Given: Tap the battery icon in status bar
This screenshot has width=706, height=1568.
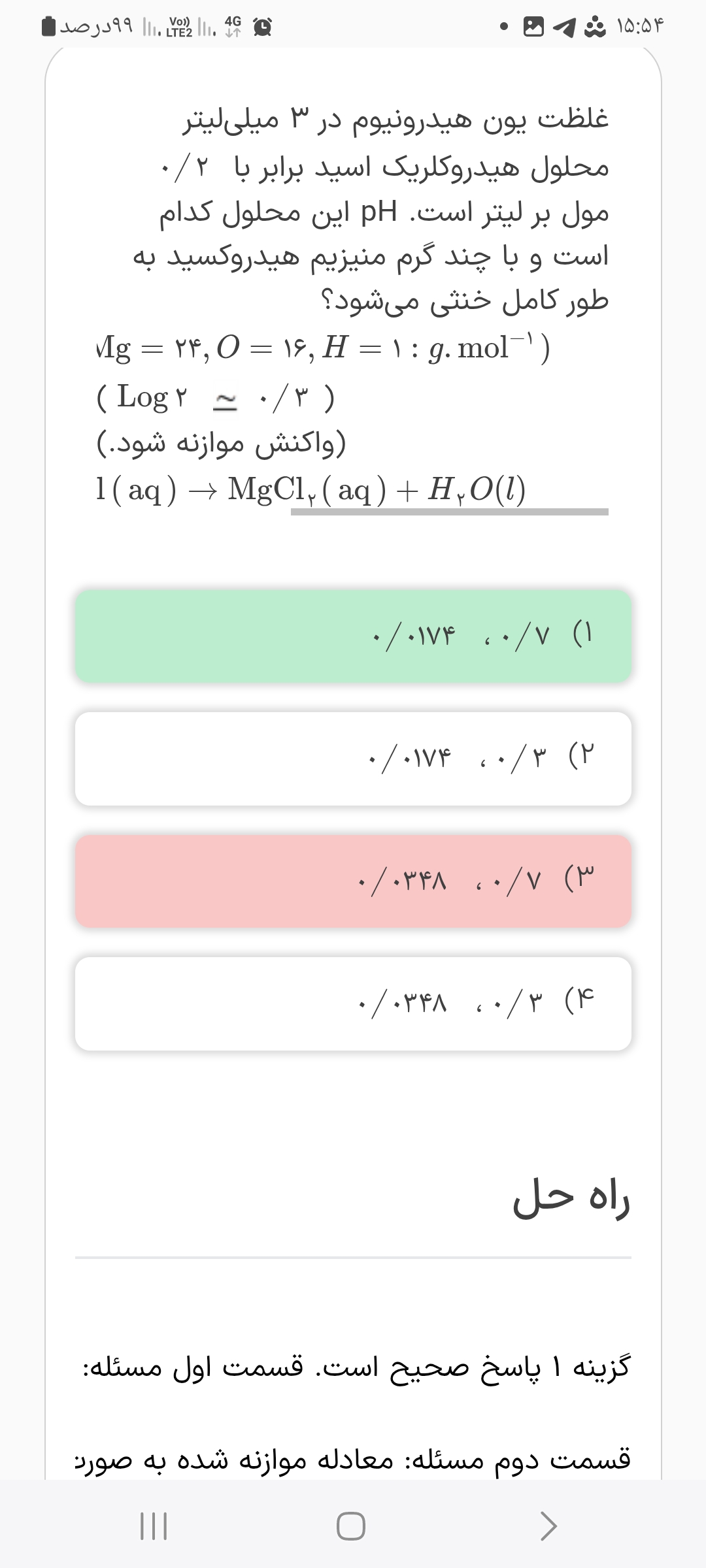Looking at the screenshot, I should pyautogui.click(x=49, y=27).
